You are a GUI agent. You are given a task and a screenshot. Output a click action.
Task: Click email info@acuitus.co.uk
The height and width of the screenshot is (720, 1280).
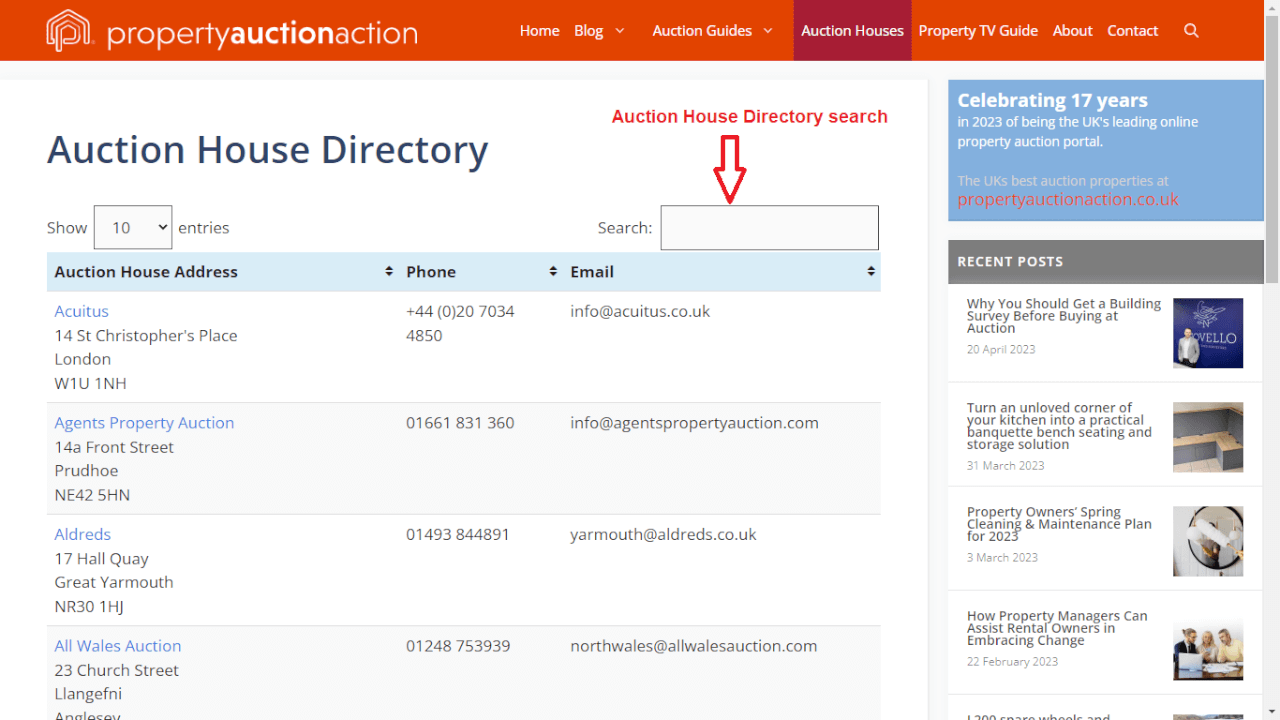point(640,311)
